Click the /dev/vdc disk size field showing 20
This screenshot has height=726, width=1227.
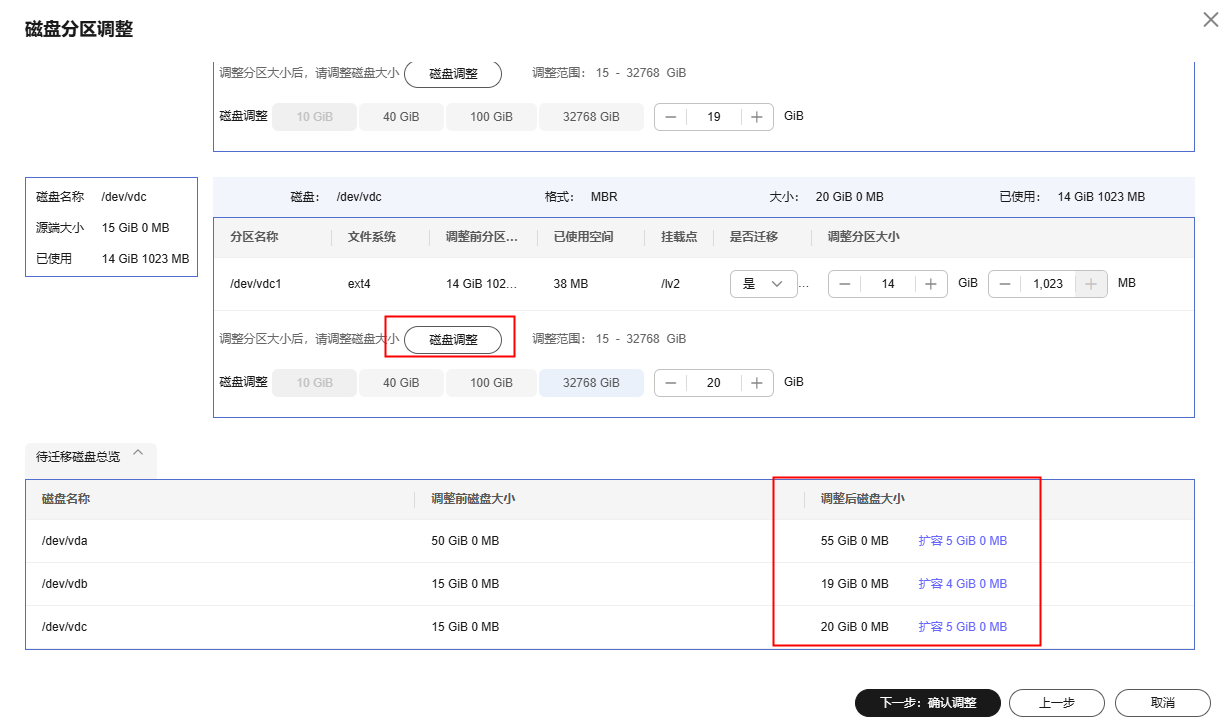(x=713, y=383)
